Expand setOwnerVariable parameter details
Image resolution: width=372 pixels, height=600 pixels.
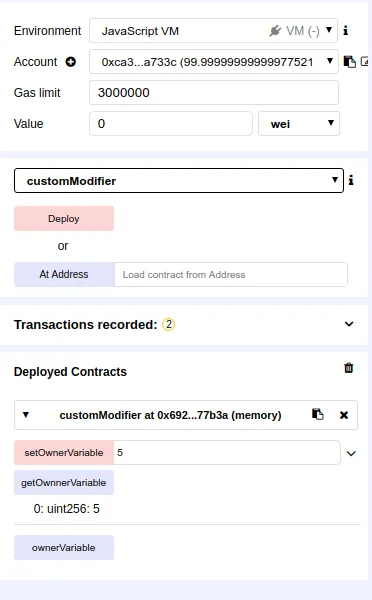click(351, 453)
